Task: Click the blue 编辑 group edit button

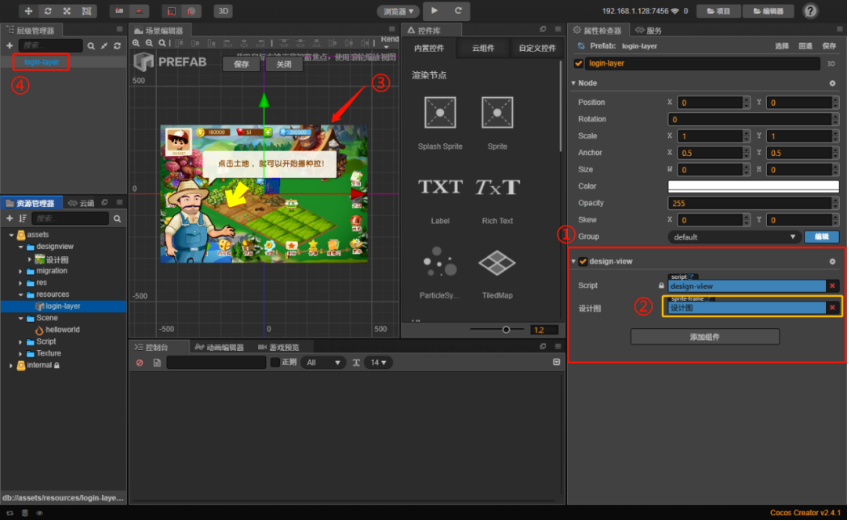Action: (x=821, y=237)
